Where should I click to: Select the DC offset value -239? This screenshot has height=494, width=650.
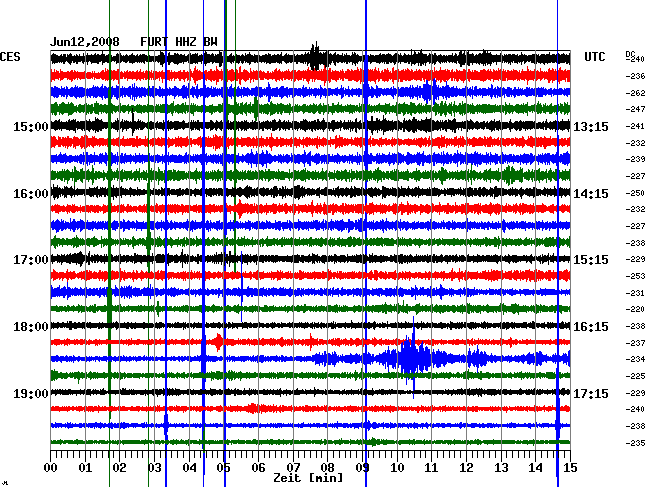(635, 159)
